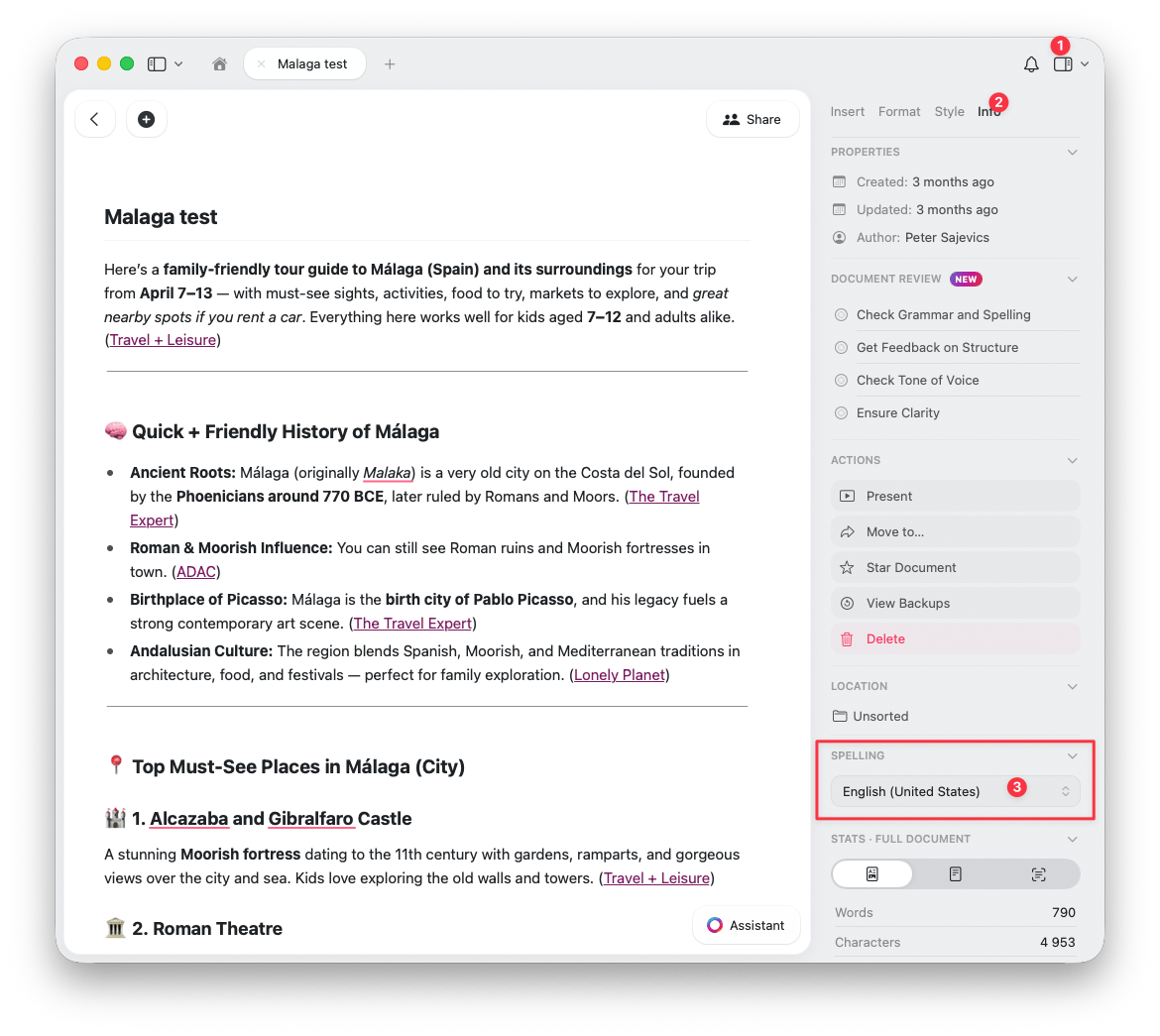This screenshot has height=1036, width=1160.
Task: Click the 2. Roman Theatre heading
Action: [193, 929]
